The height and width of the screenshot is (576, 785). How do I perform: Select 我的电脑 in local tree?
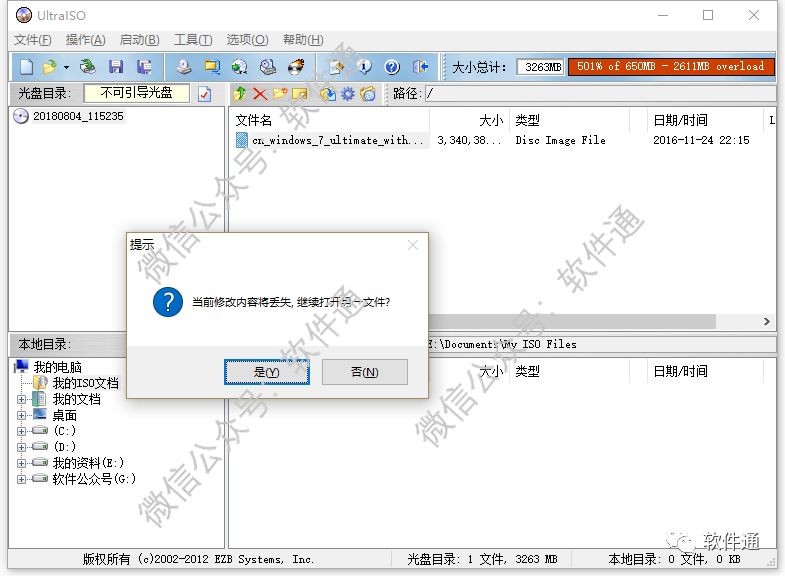tap(58, 367)
